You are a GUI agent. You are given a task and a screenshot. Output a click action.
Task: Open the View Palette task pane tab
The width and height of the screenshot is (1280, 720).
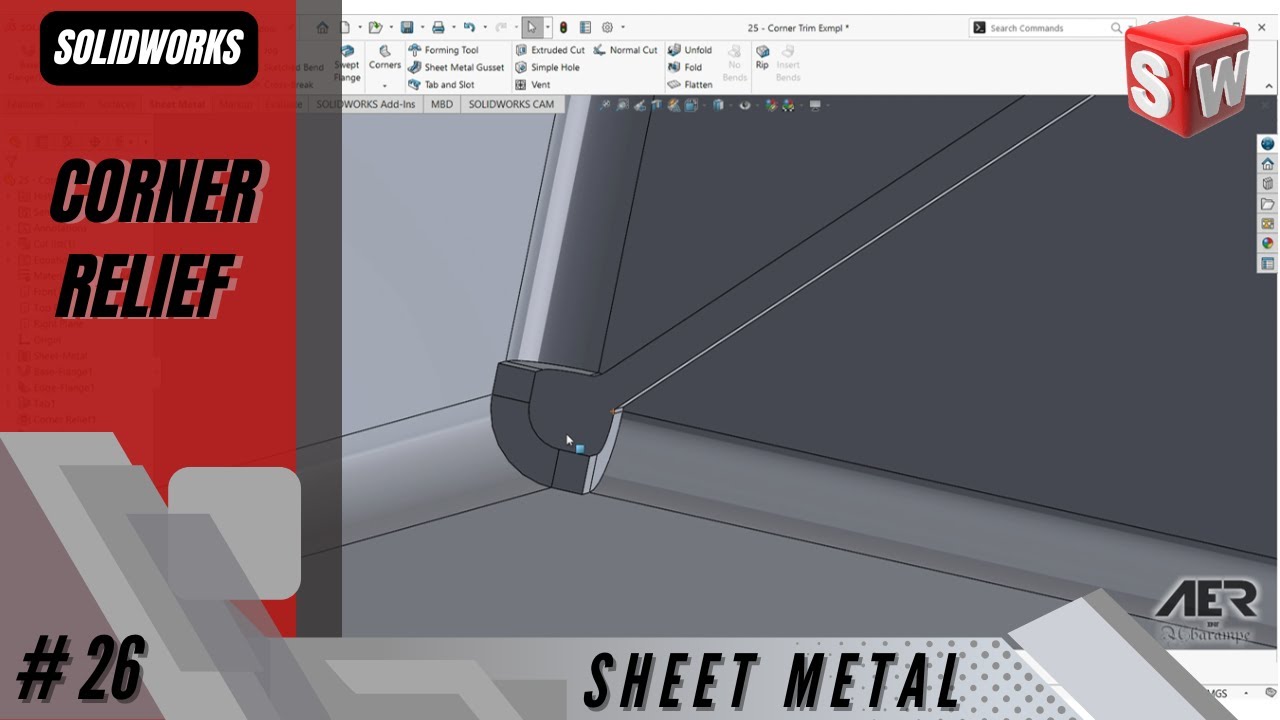(x=1268, y=224)
